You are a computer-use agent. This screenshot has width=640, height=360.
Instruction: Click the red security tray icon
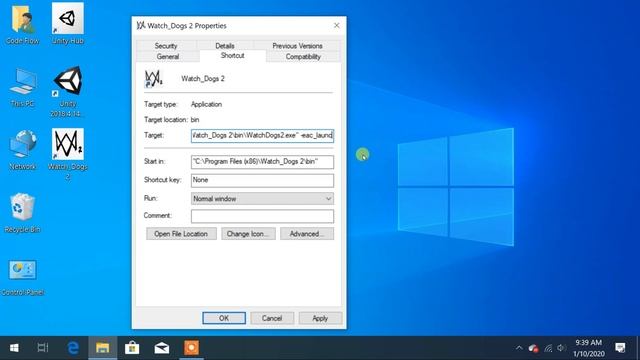(533, 348)
